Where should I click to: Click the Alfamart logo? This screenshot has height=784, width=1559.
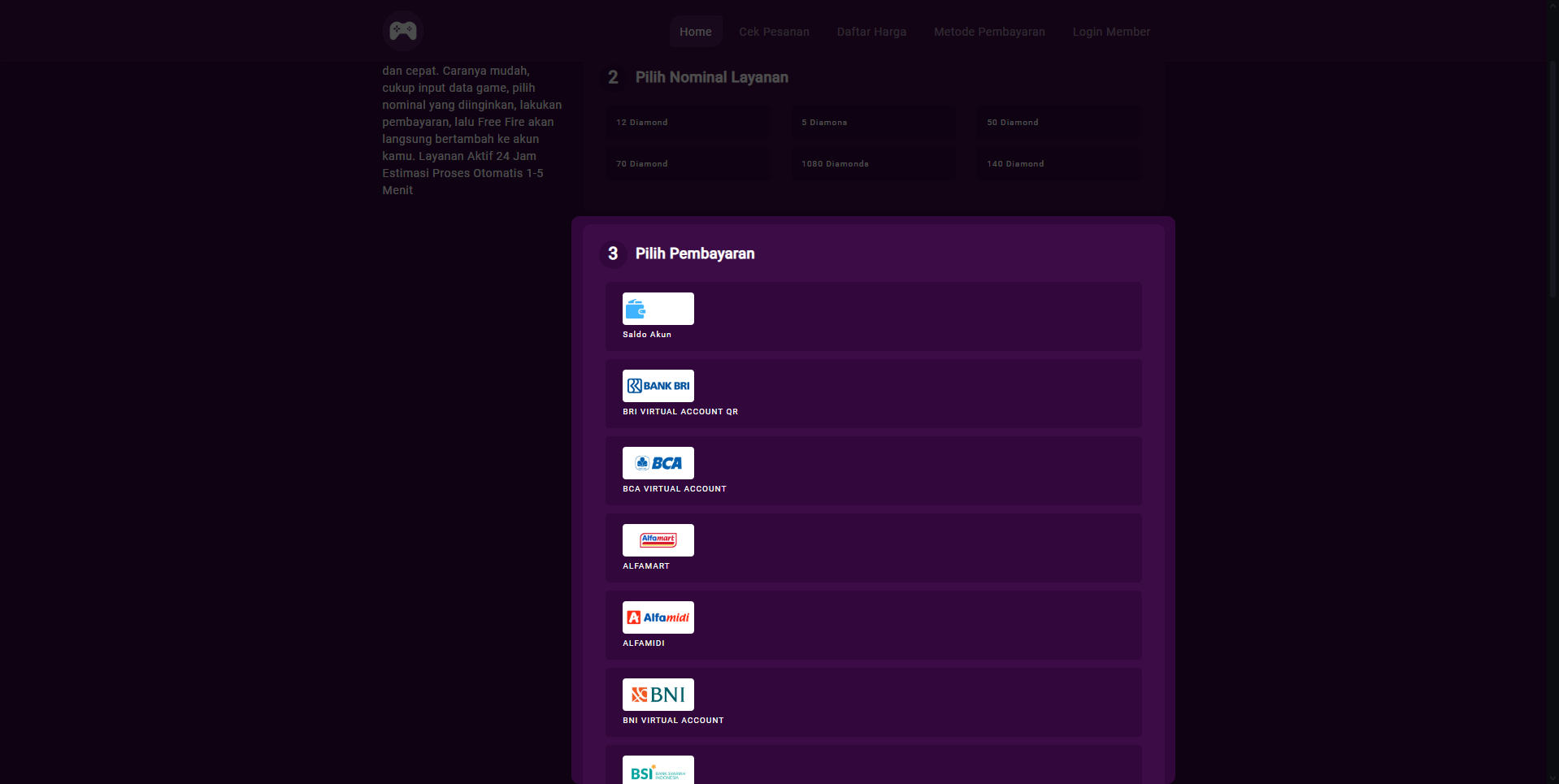click(658, 540)
